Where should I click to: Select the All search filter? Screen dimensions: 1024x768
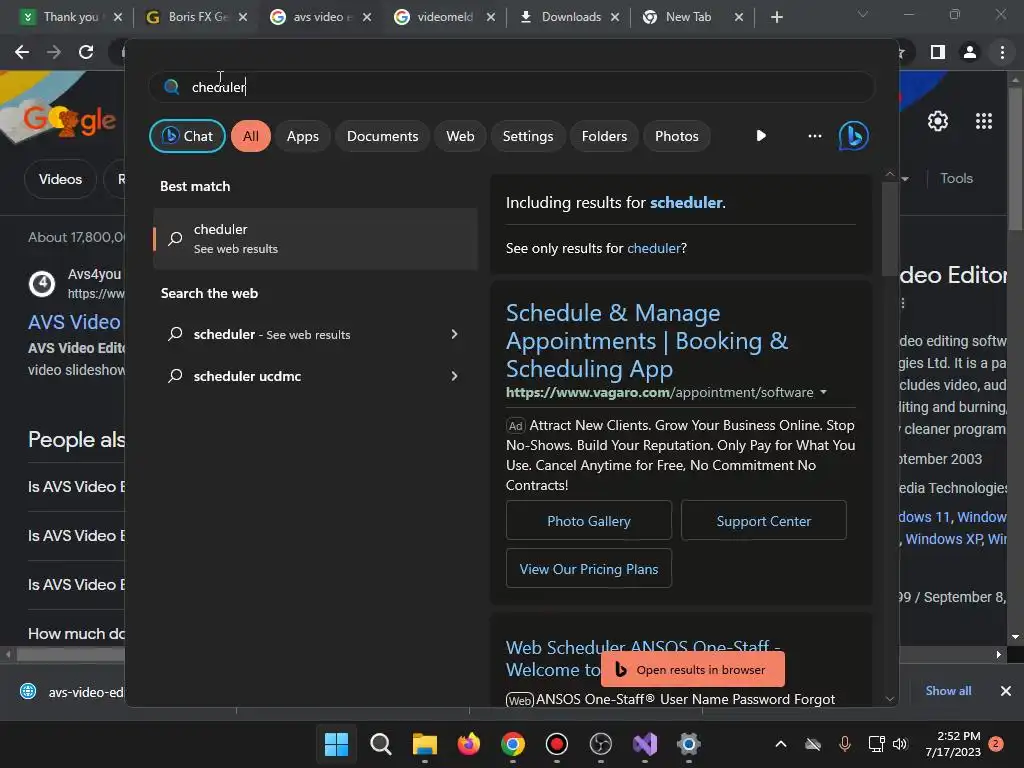(251, 136)
